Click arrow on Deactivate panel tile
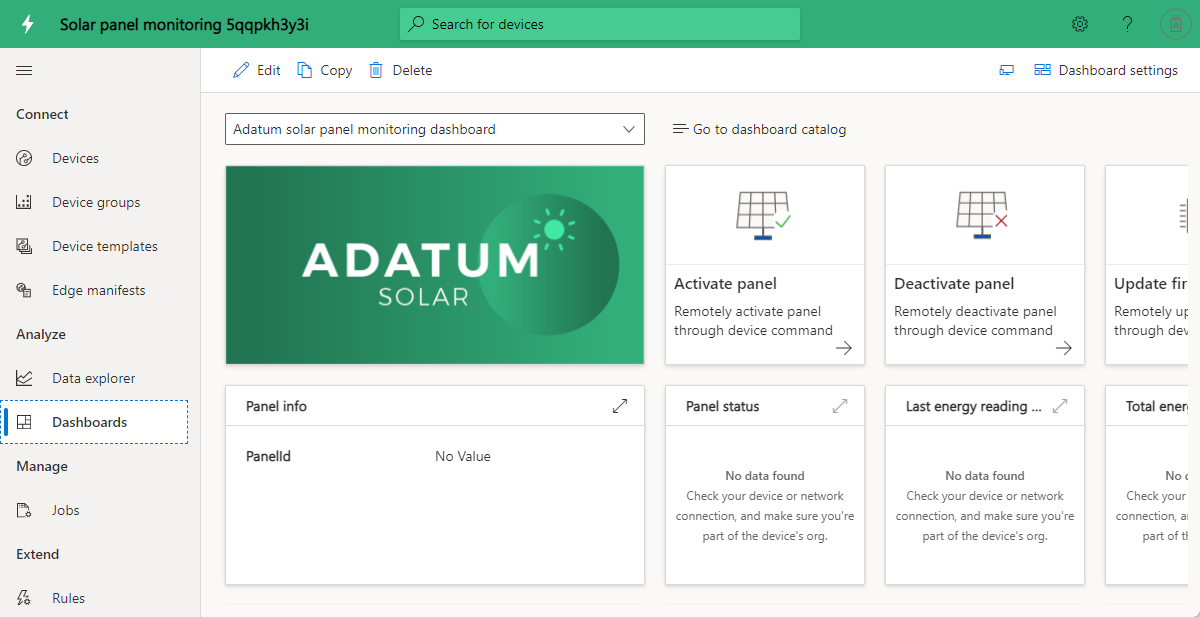This screenshot has height=617, width=1200. click(1064, 348)
